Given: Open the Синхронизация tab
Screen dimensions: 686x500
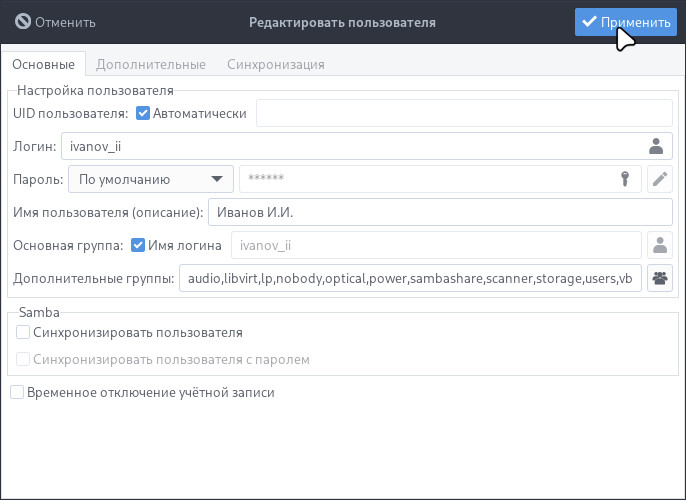Looking at the screenshot, I should click(x=276, y=64).
